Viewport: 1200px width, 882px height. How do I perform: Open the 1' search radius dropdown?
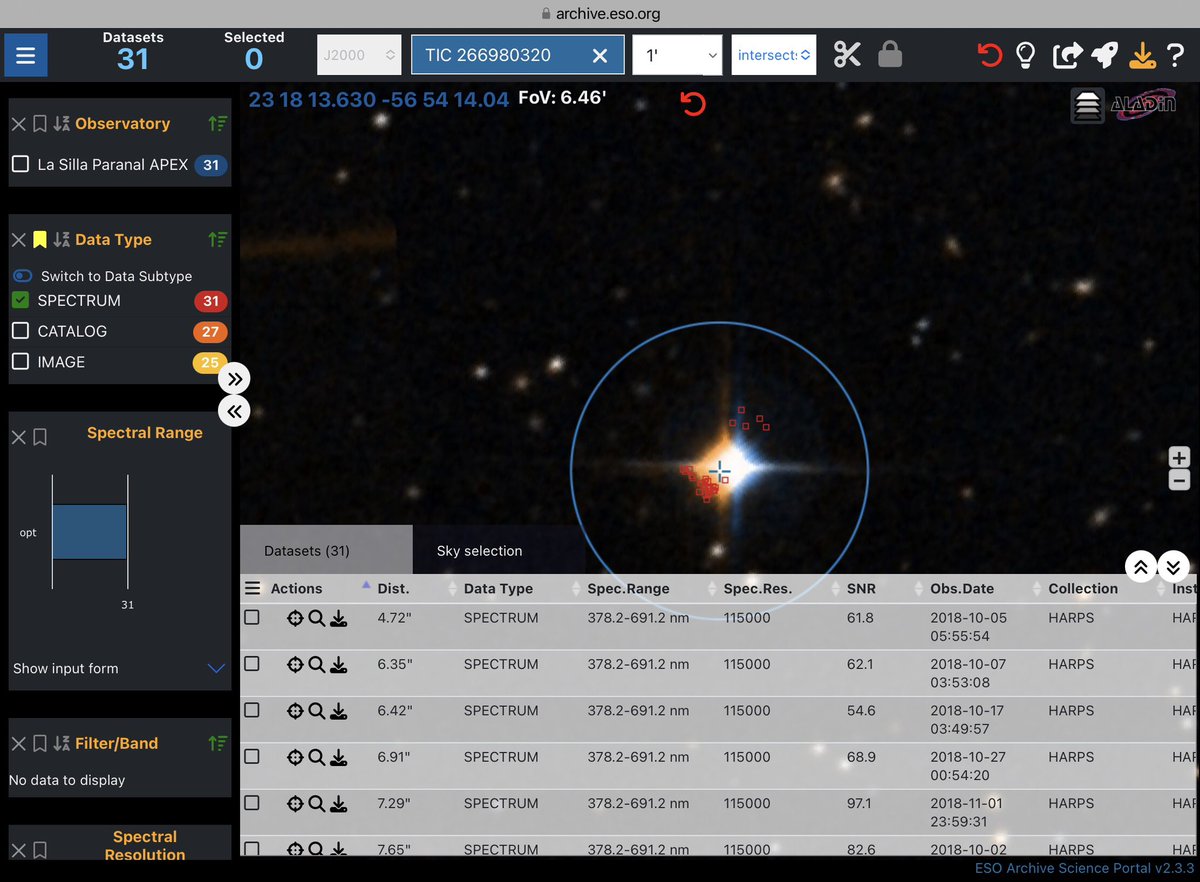coord(677,55)
